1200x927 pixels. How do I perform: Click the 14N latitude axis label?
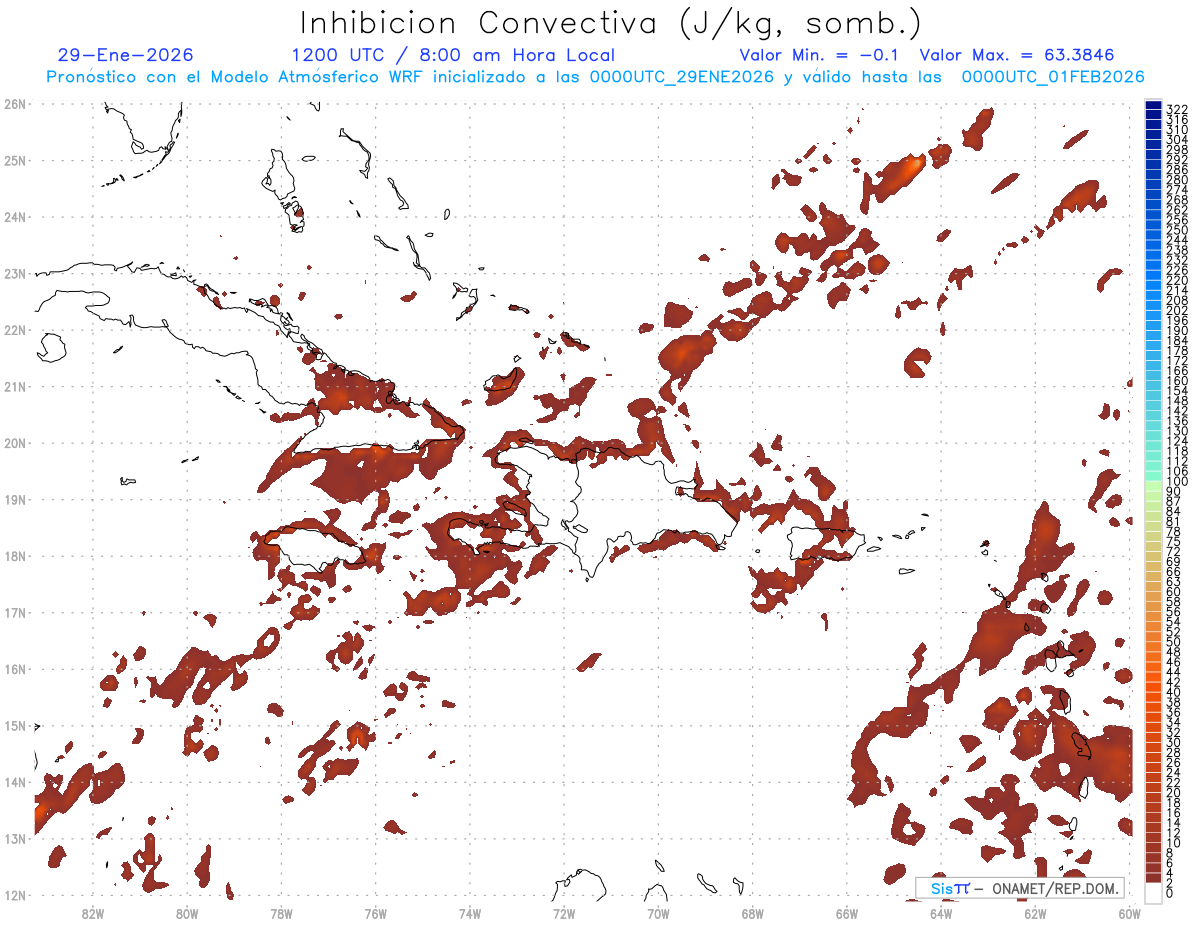click(x=15, y=782)
